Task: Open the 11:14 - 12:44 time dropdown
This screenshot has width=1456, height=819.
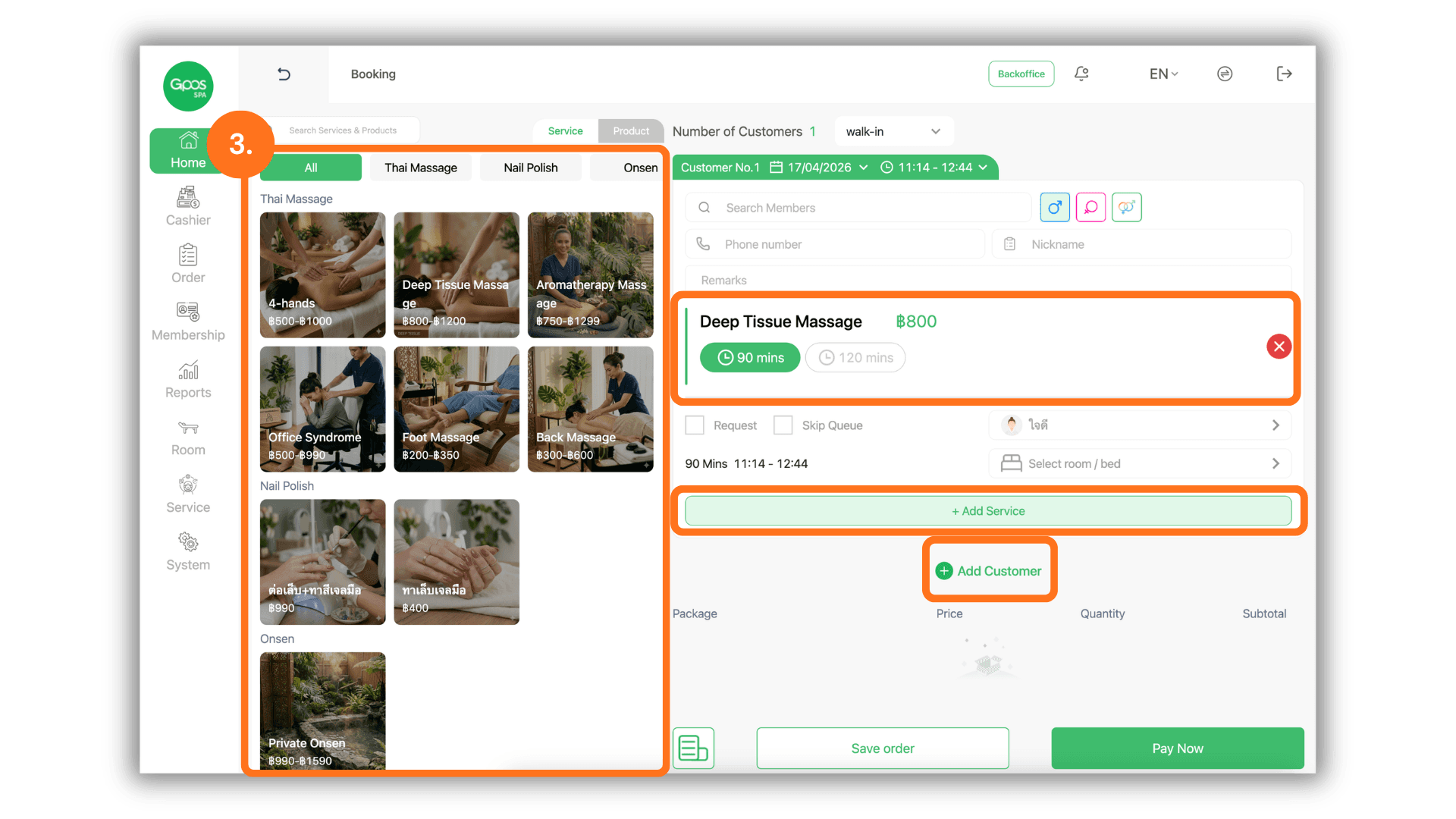Action: click(x=934, y=168)
